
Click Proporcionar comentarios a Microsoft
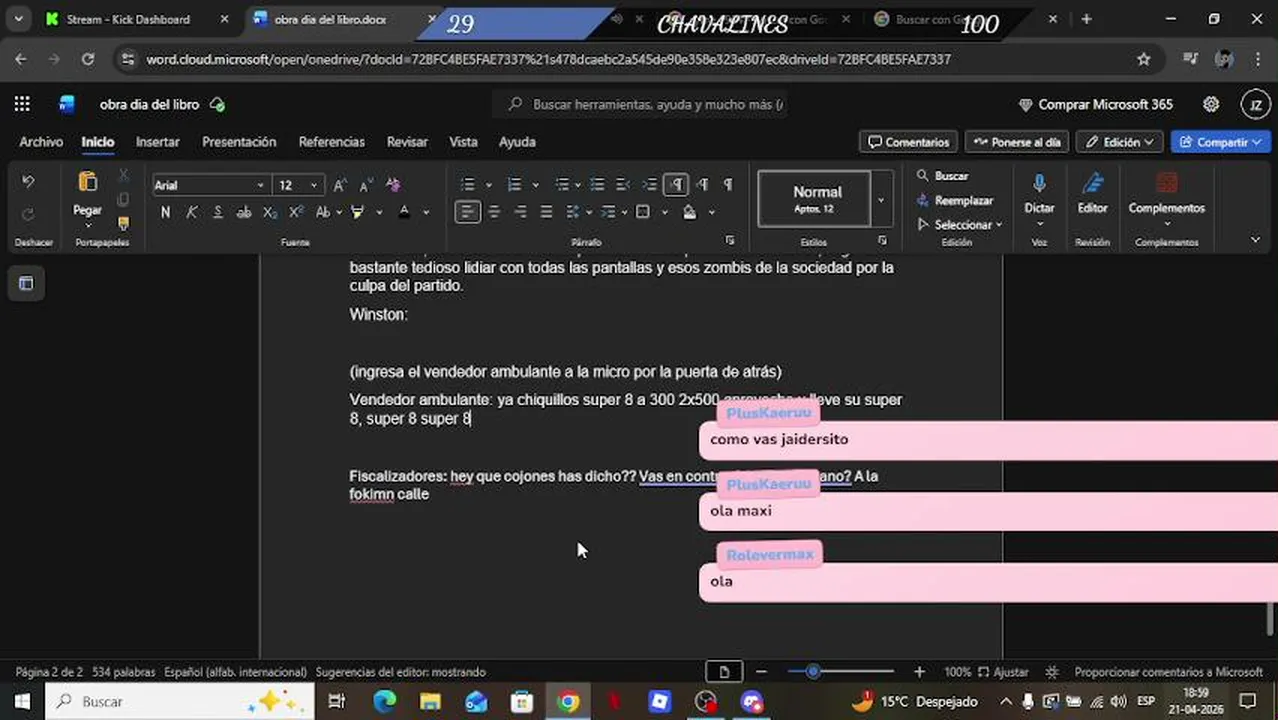click(1168, 672)
